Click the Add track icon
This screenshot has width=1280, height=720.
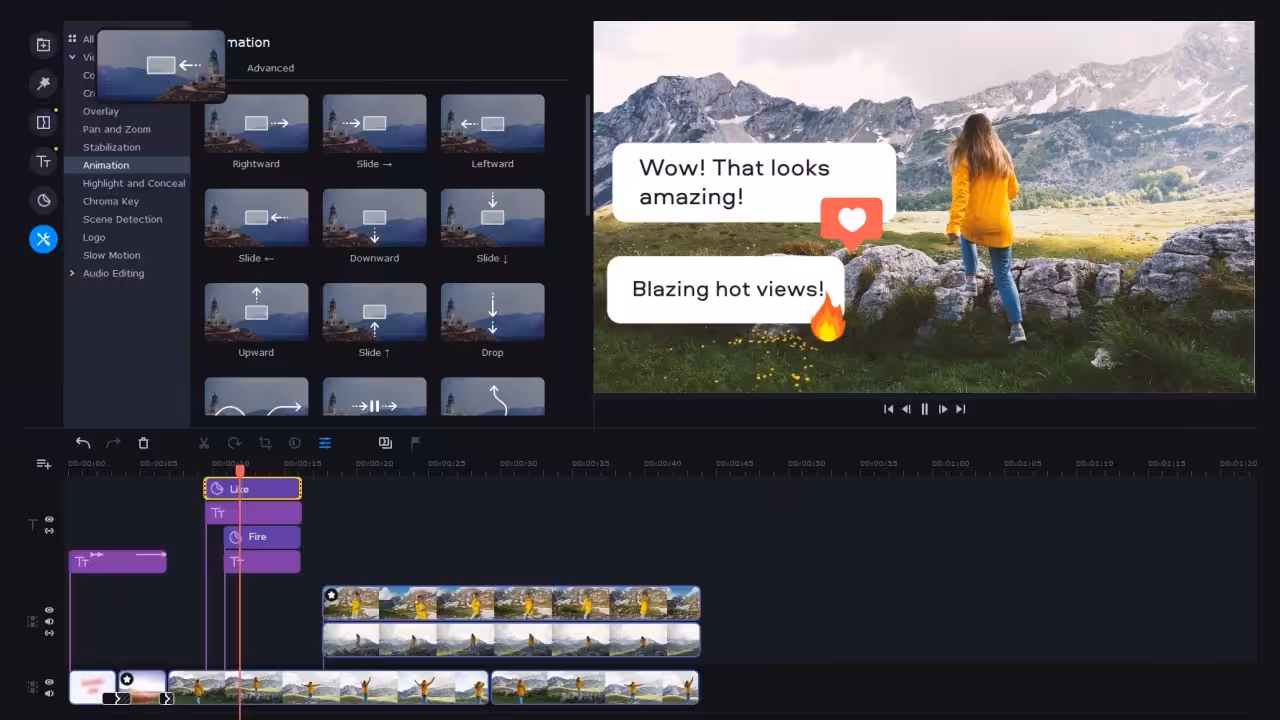pos(44,464)
